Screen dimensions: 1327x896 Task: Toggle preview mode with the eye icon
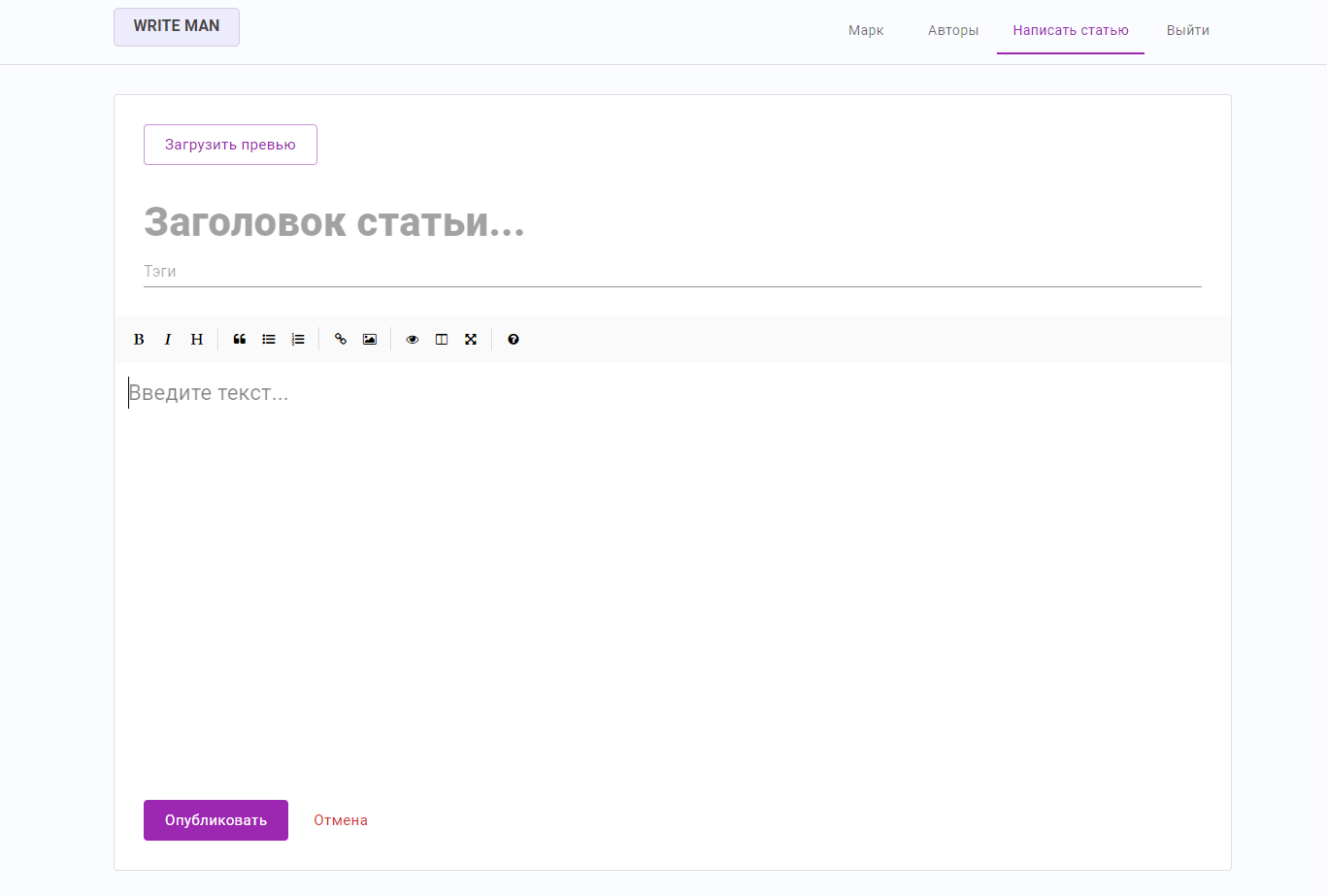(x=412, y=339)
